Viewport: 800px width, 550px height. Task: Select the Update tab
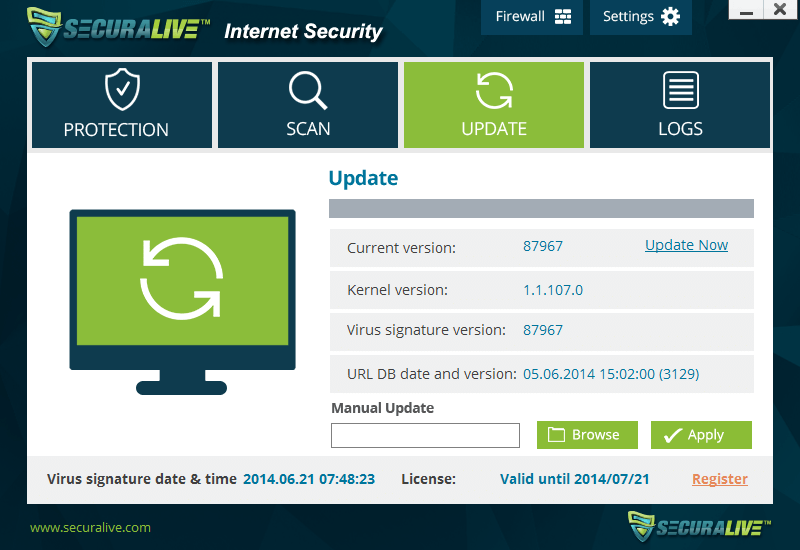(494, 105)
